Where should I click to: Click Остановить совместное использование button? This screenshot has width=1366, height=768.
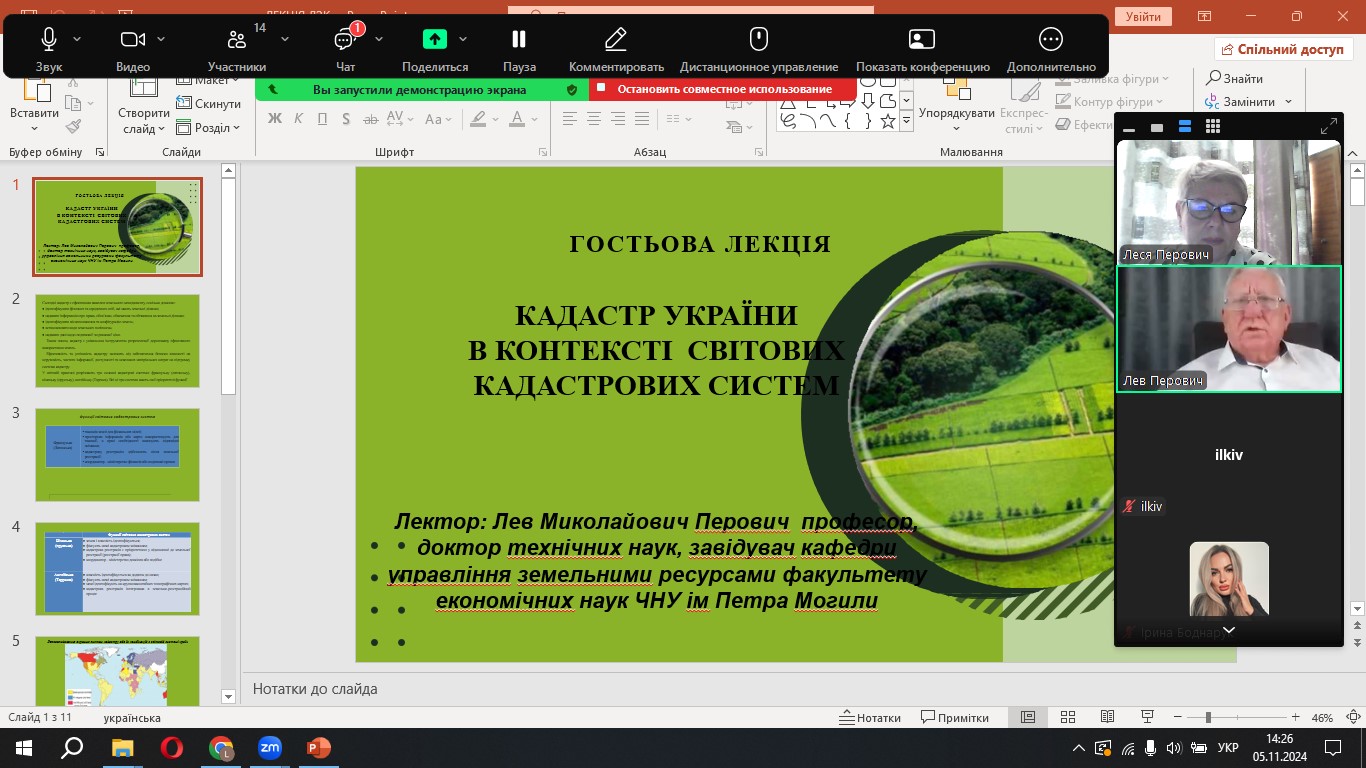click(x=723, y=89)
